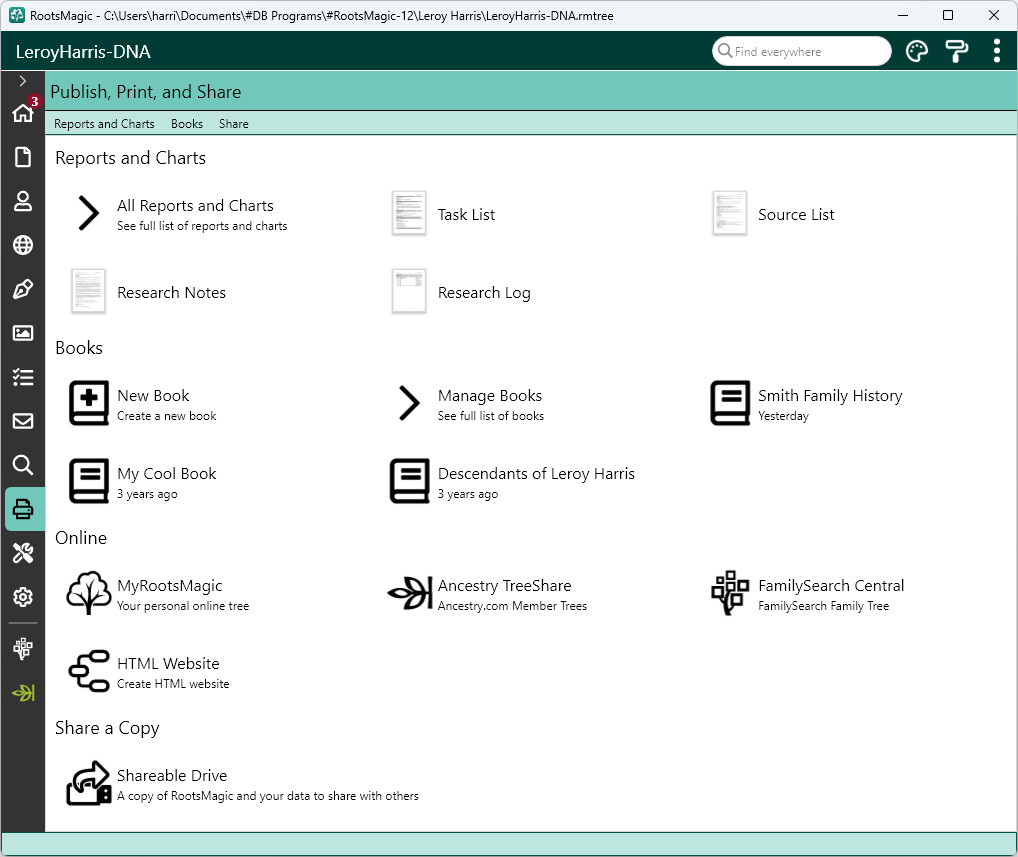The height and width of the screenshot is (857, 1018).
Task: Open Descendants of Leroy Harris book
Action: (x=536, y=473)
